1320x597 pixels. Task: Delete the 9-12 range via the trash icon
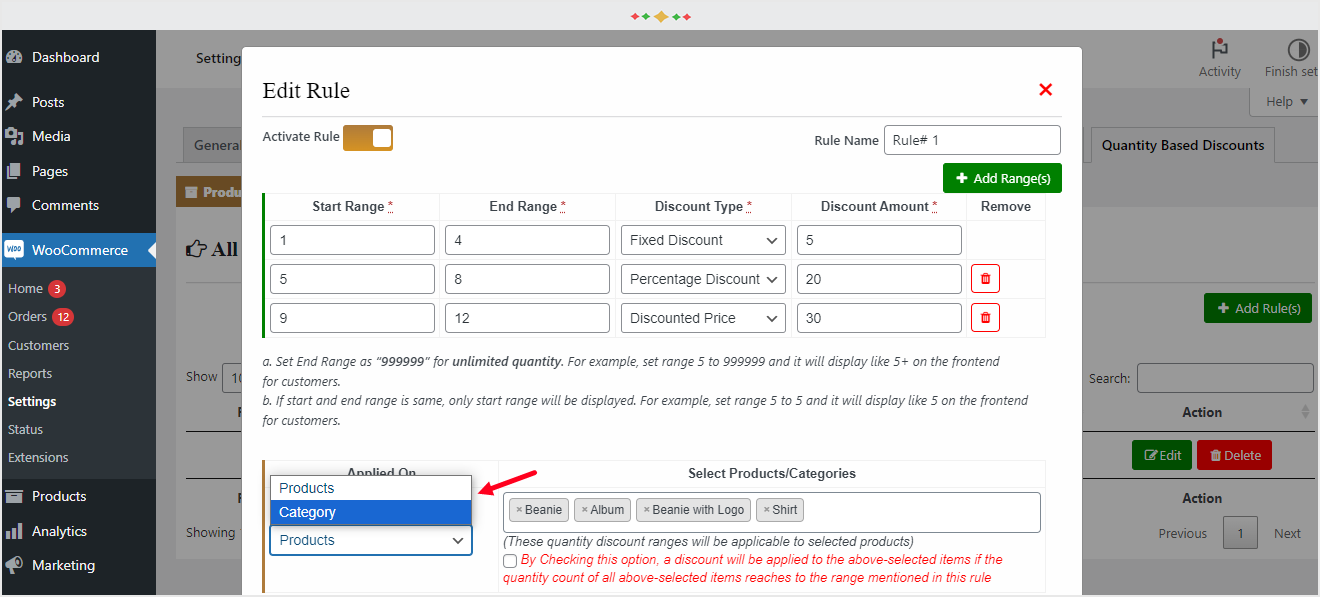point(985,317)
